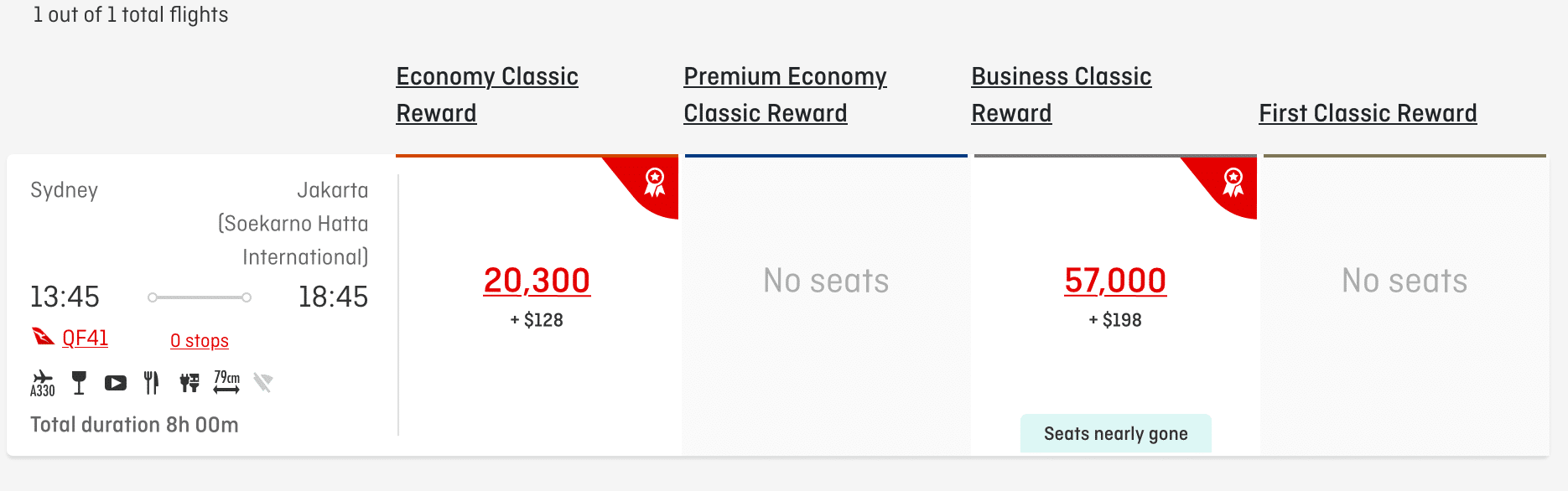Select the 57,000 points Business fare

(1115, 281)
